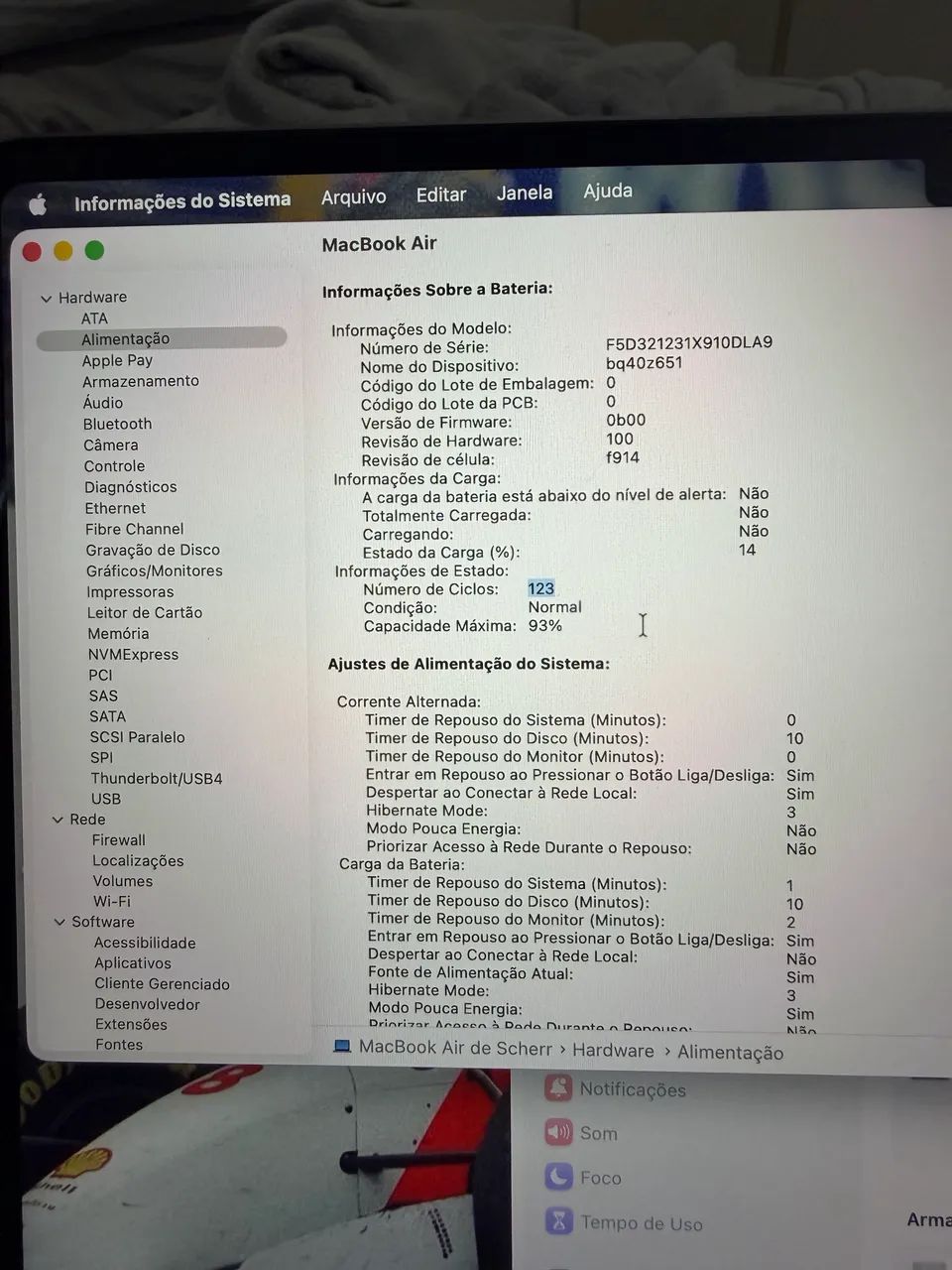Select Fibre Channel in the sidebar
Viewport: 952px width, 1270px height.
(134, 529)
